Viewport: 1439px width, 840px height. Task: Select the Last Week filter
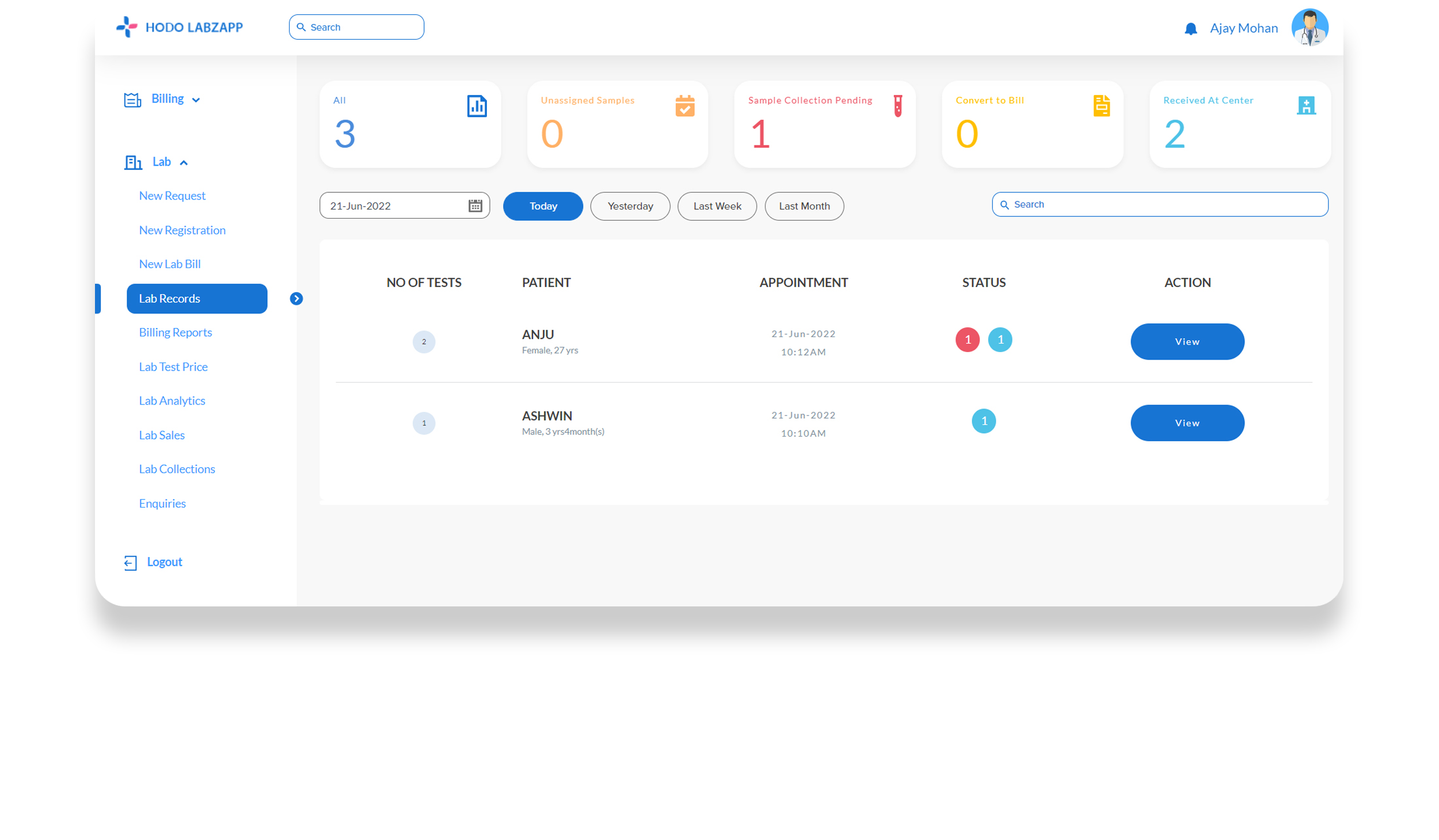[717, 206]
